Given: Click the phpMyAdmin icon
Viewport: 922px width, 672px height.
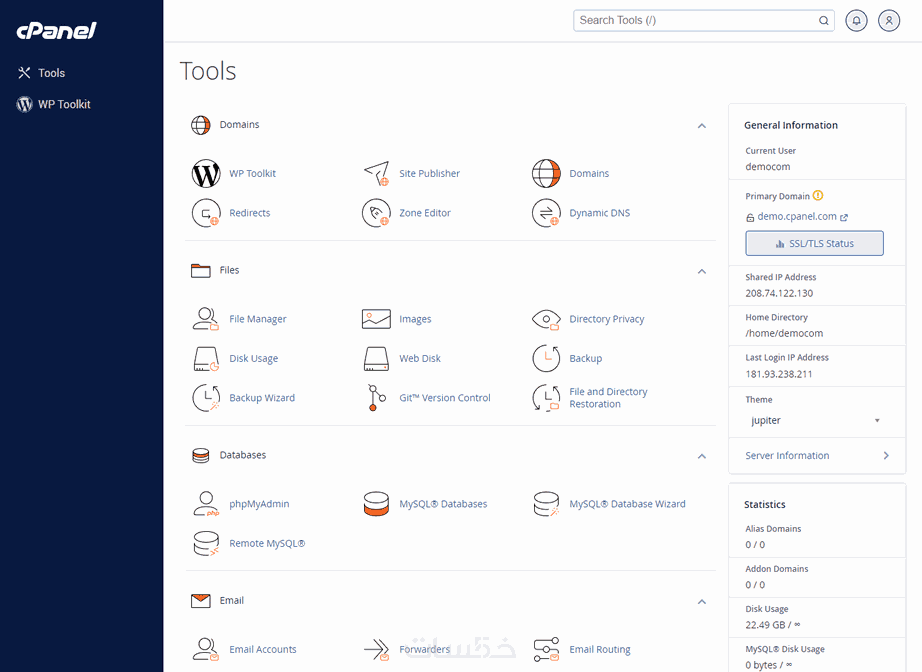Looking at the screenshot, I should pos(206,504).
